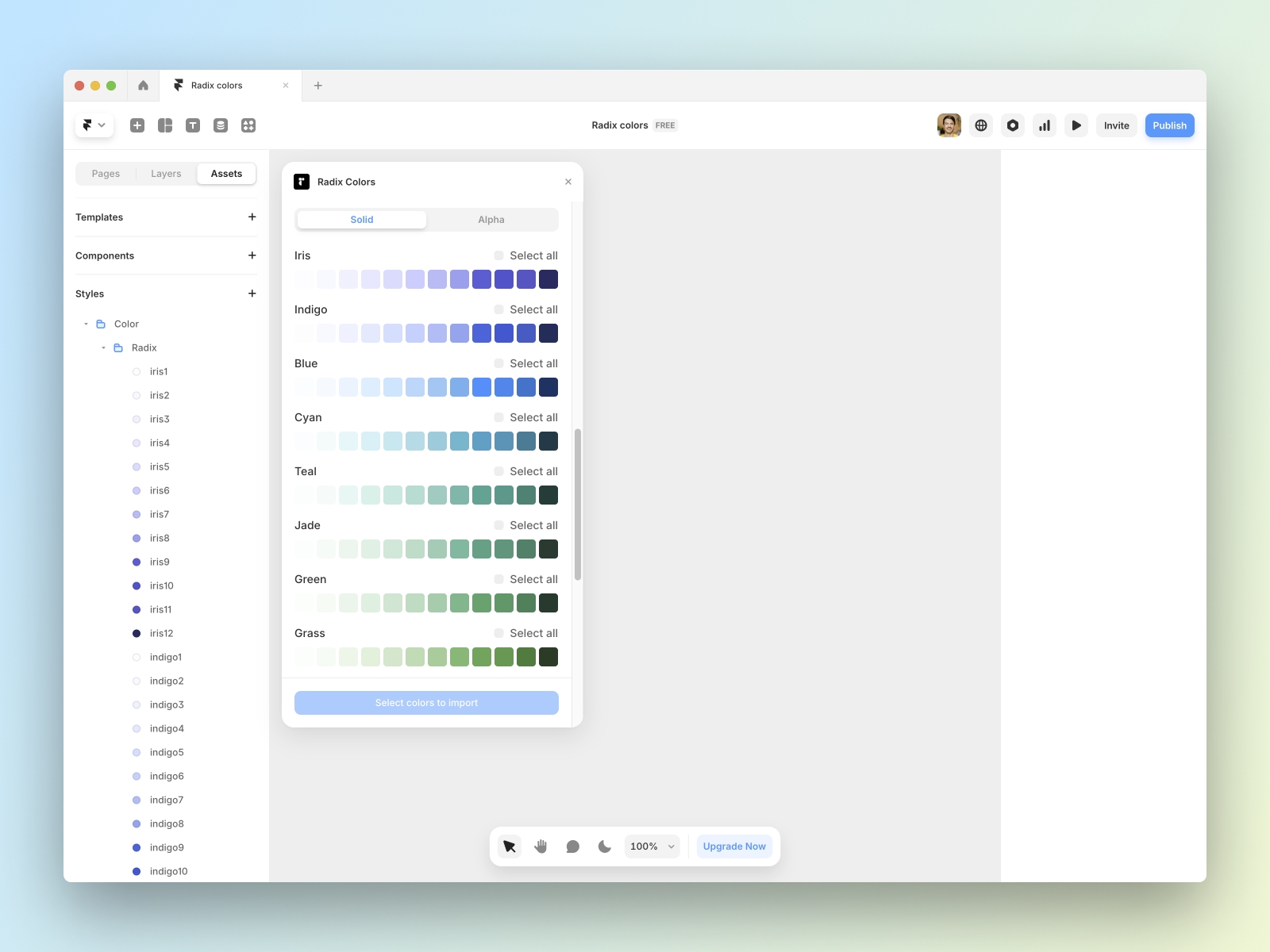The image size is (1270, 952).
Task: Open the zoom level dropdown
Action: 651,846
